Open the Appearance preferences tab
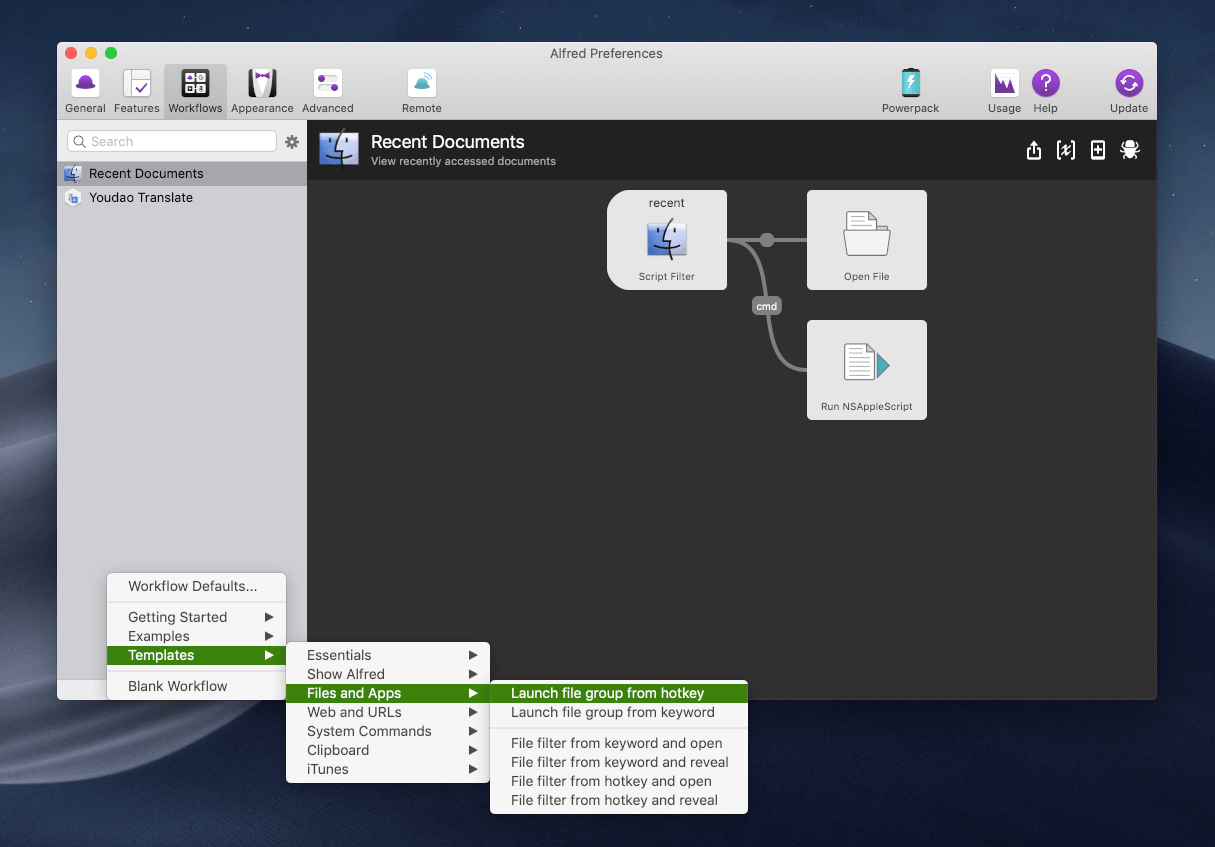 coord(262,91)
